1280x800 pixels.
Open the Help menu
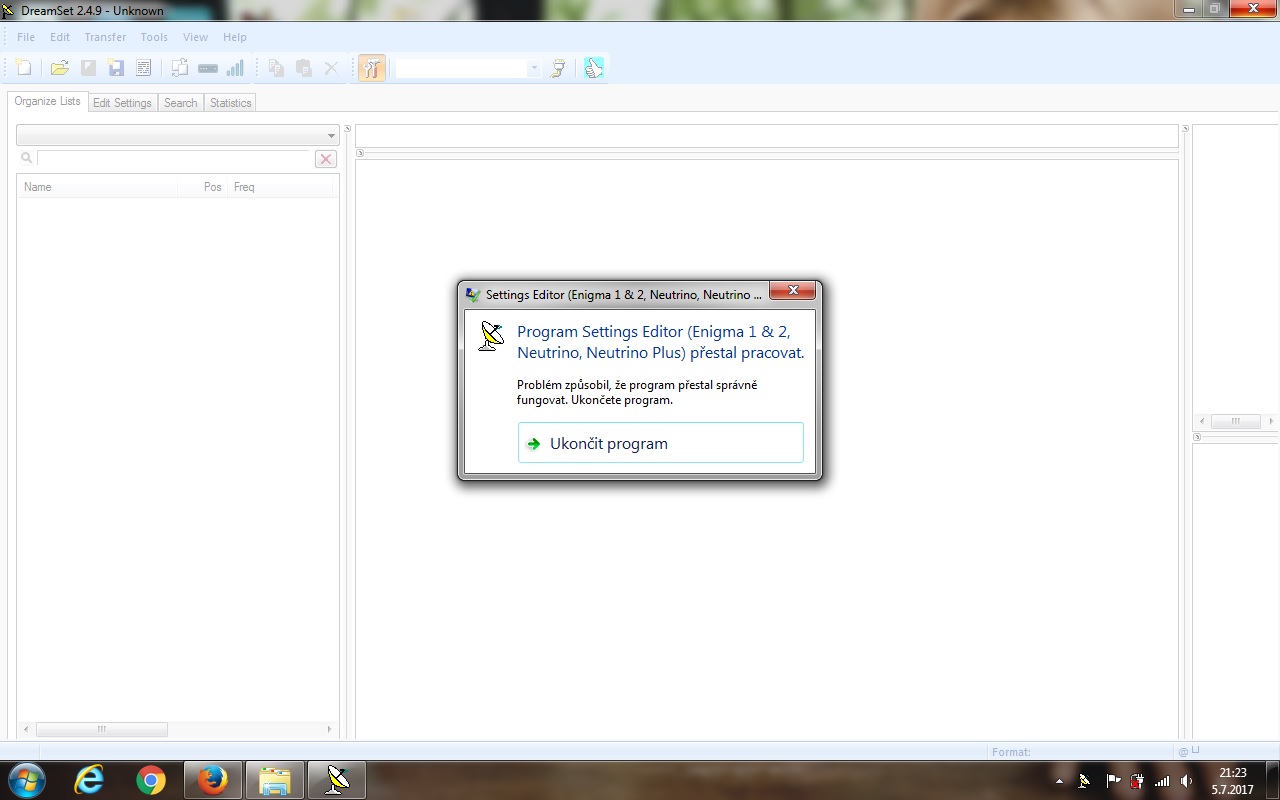pyautogui.click(x=234, y=37)
